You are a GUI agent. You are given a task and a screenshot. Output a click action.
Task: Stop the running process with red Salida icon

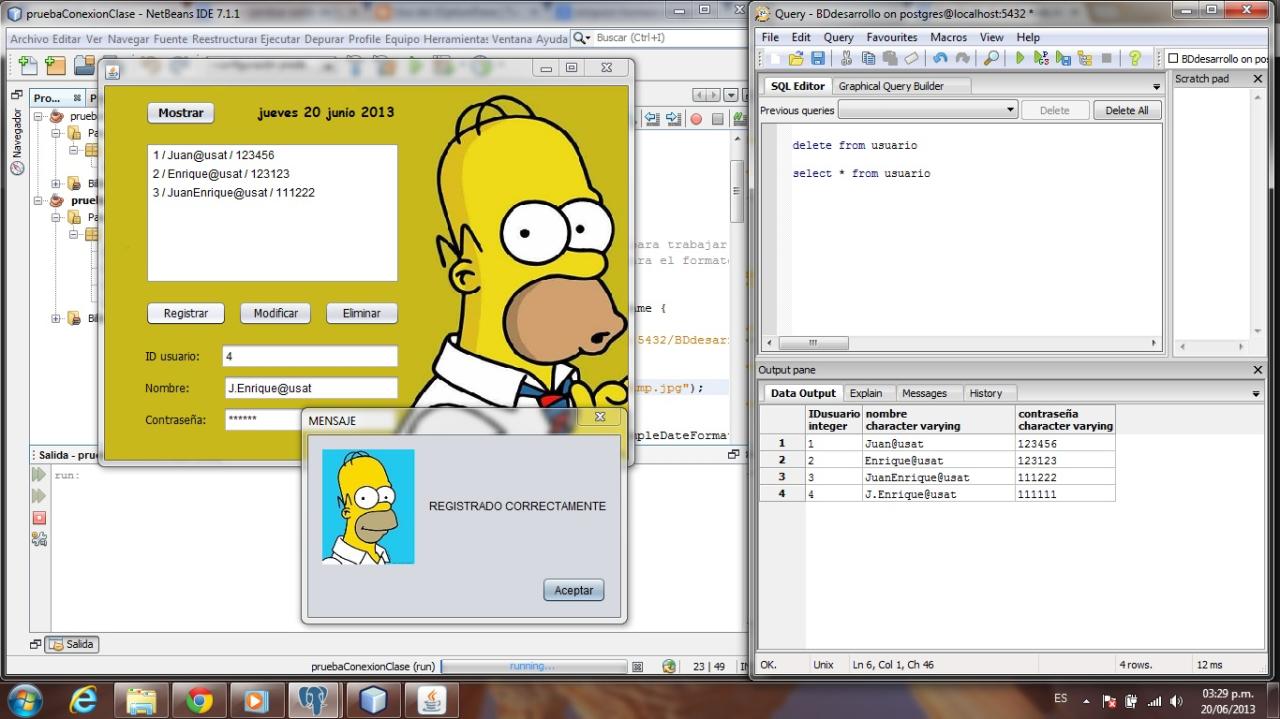[x=39, y=518]
